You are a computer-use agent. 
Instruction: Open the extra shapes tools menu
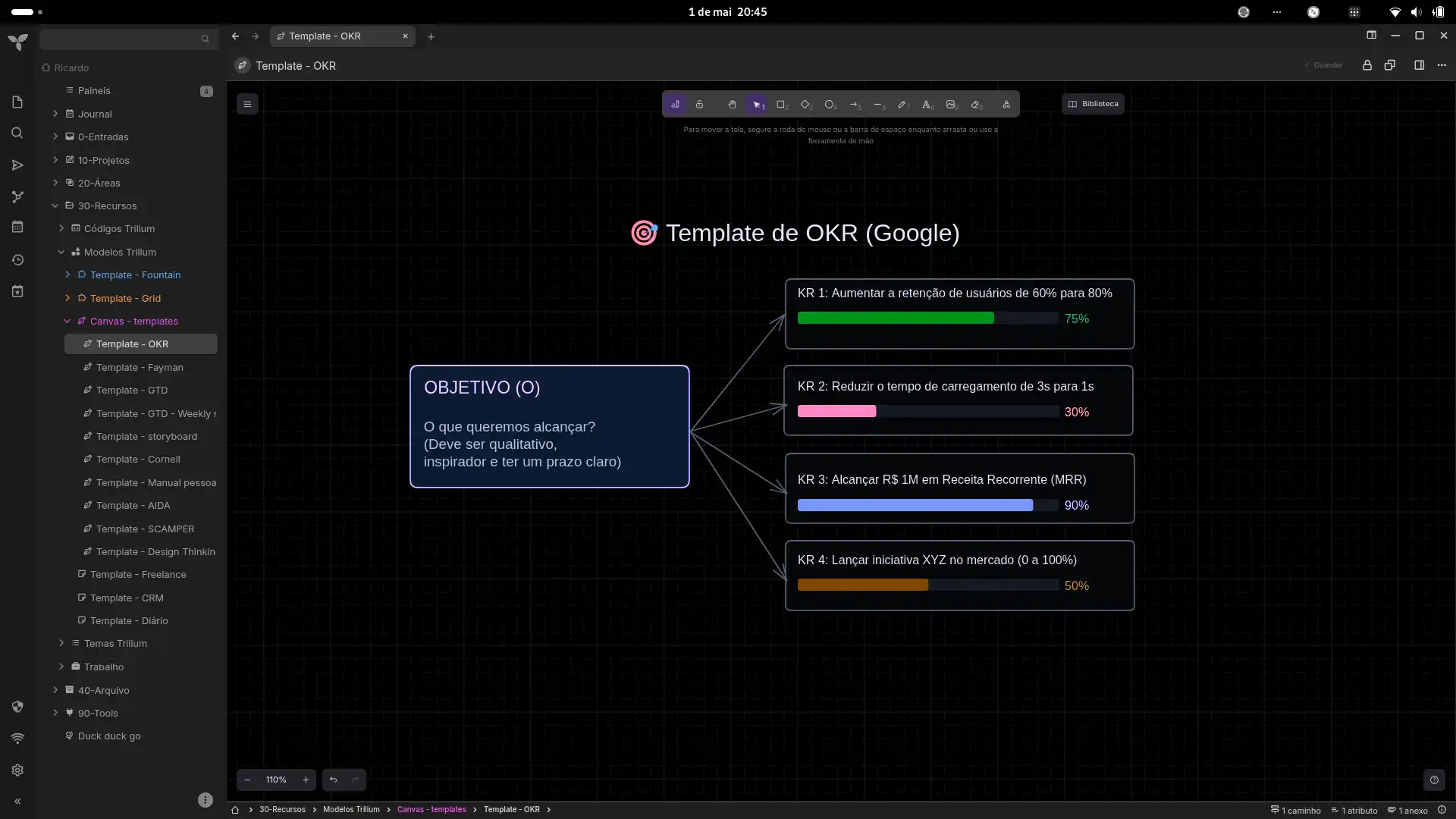point(1006,105)
